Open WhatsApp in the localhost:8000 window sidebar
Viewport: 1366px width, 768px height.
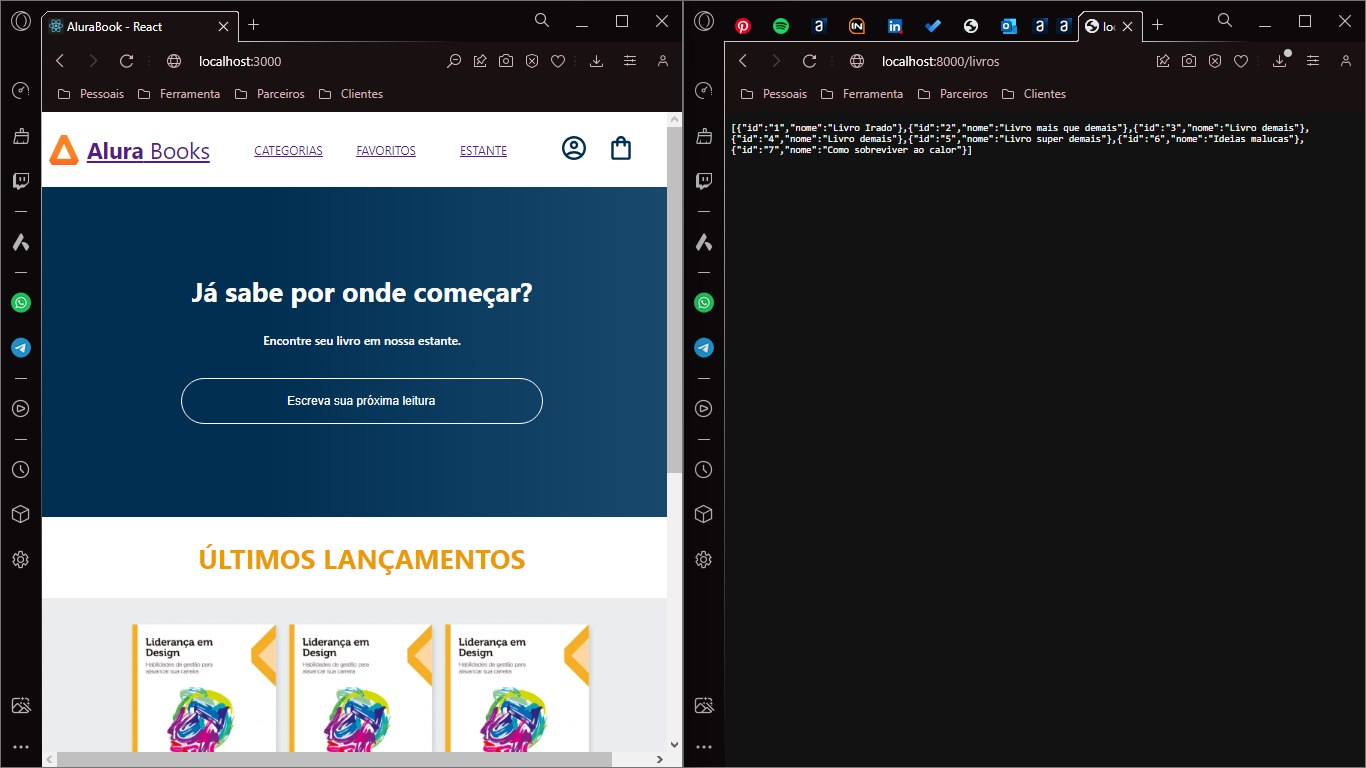point(704,302)
